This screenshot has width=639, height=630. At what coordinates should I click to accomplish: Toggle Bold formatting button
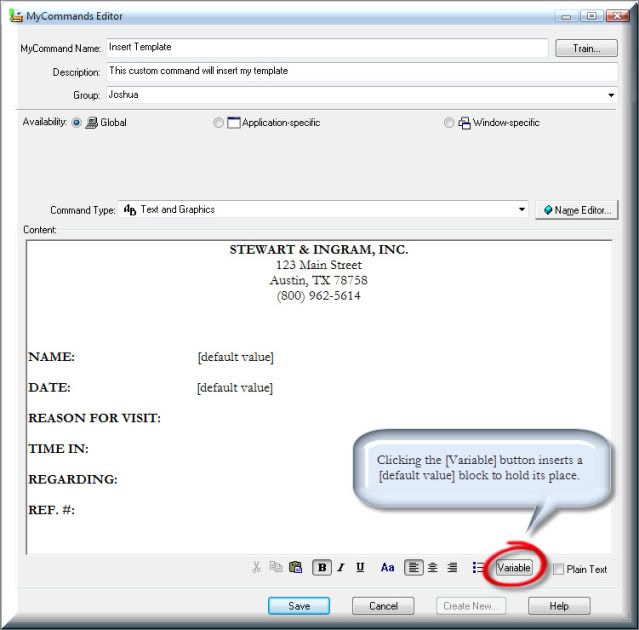point(322,567)
